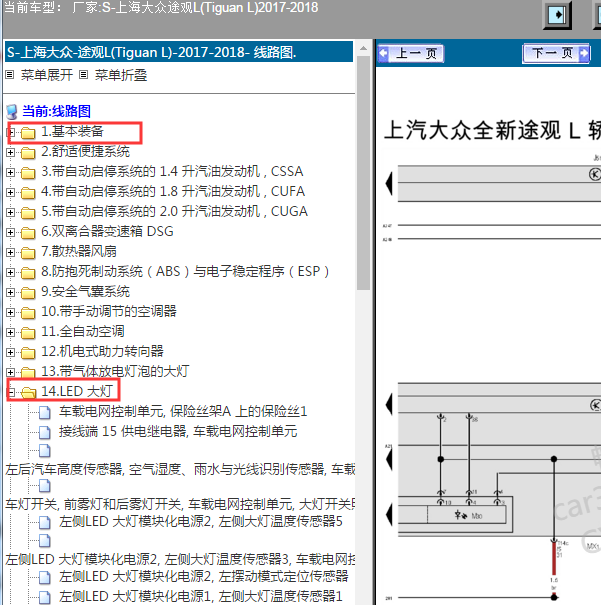Click top black arrow marker on wiring diagram
Image resolution: width=601 pixels, height=605 pixels.
(389, 183)
